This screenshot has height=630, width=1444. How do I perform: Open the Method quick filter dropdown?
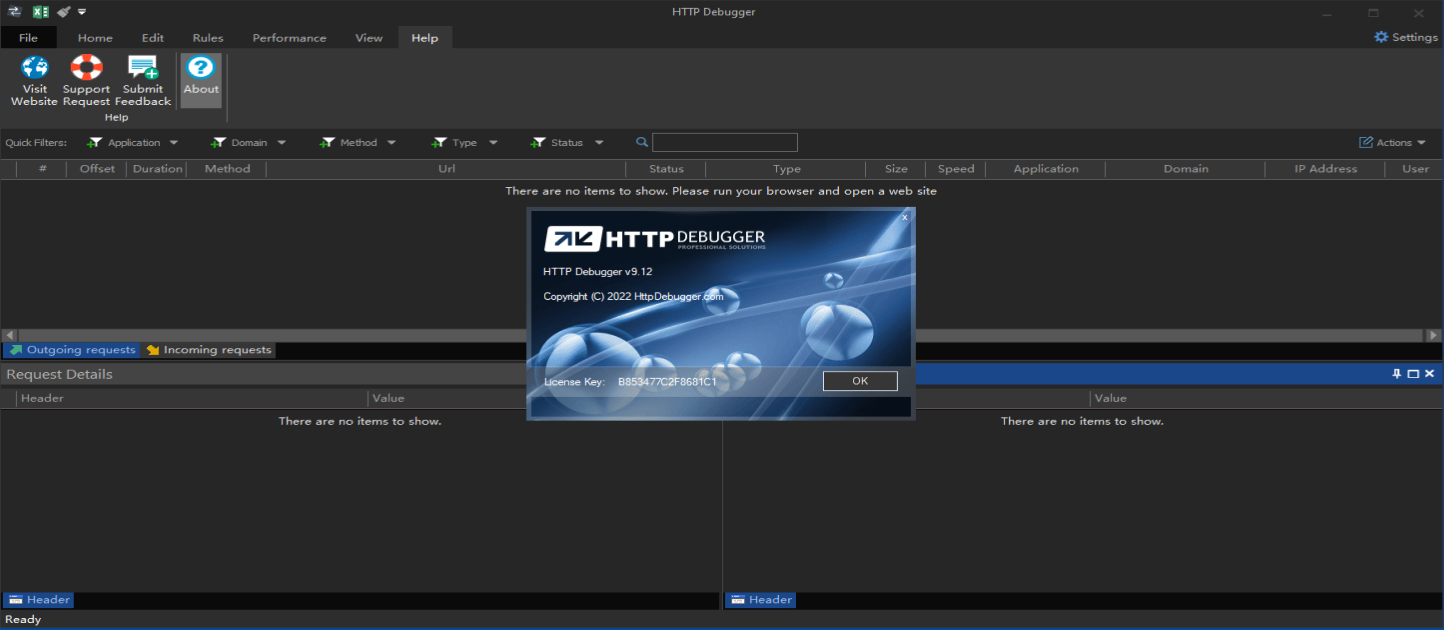391,143
